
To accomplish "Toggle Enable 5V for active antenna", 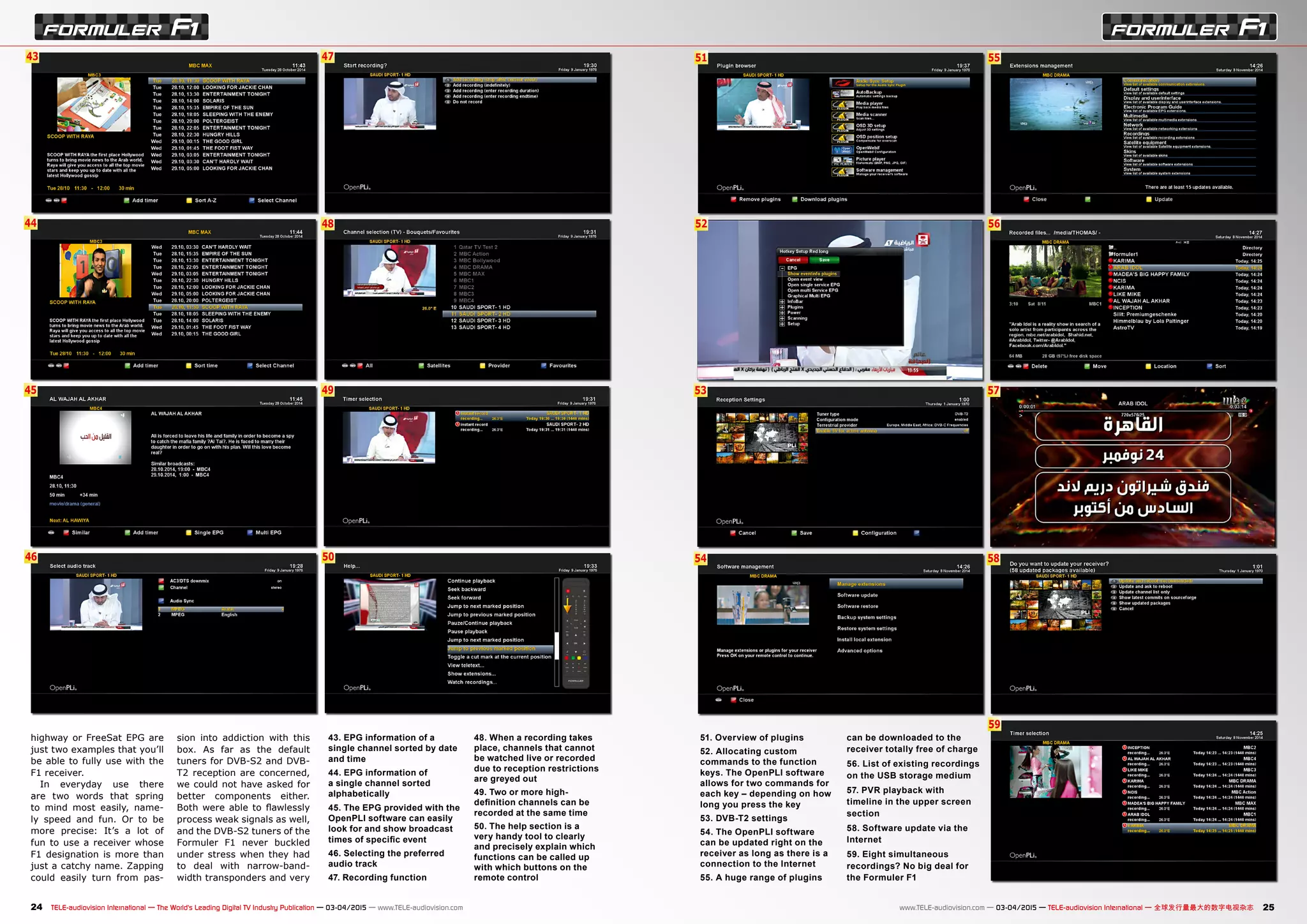I will click(893, 431).
